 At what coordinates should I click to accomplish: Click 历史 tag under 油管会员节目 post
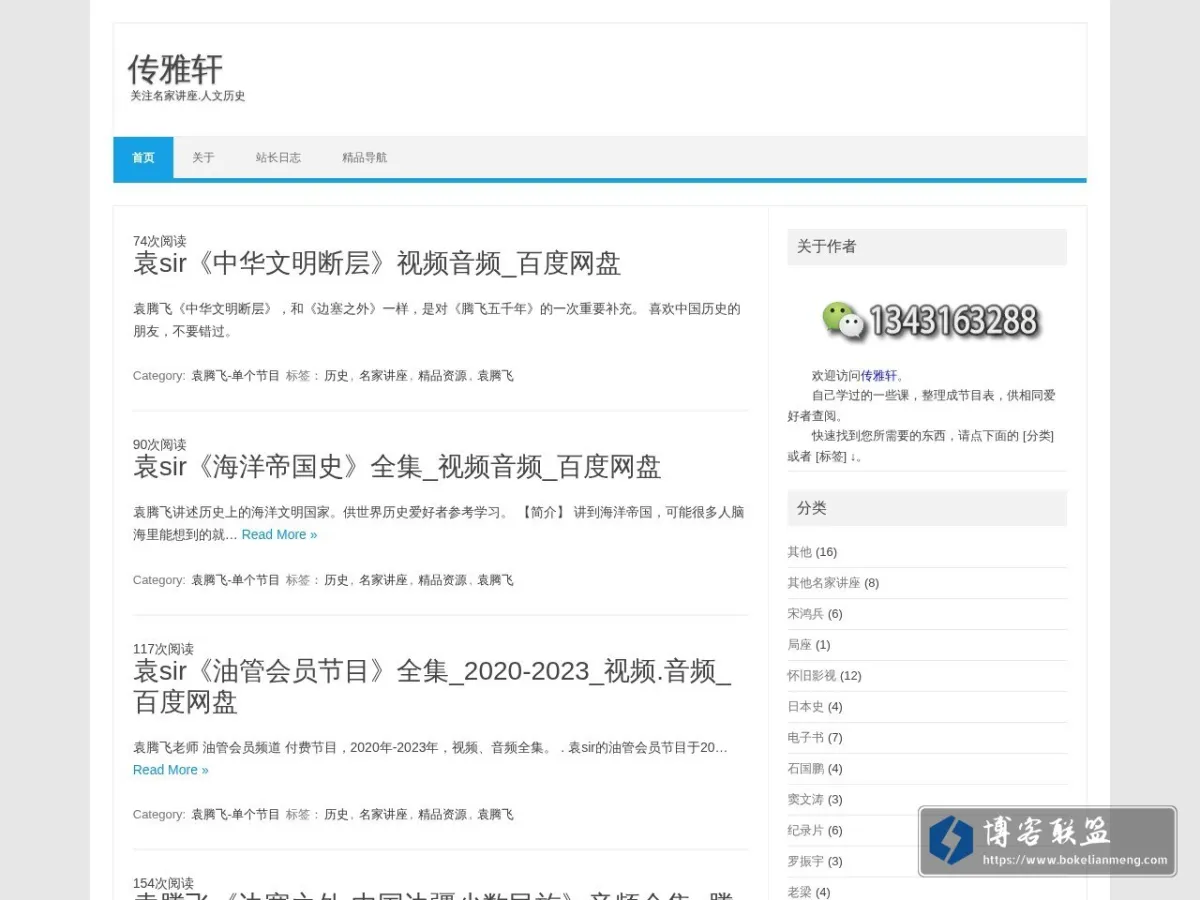click(336, 815)
